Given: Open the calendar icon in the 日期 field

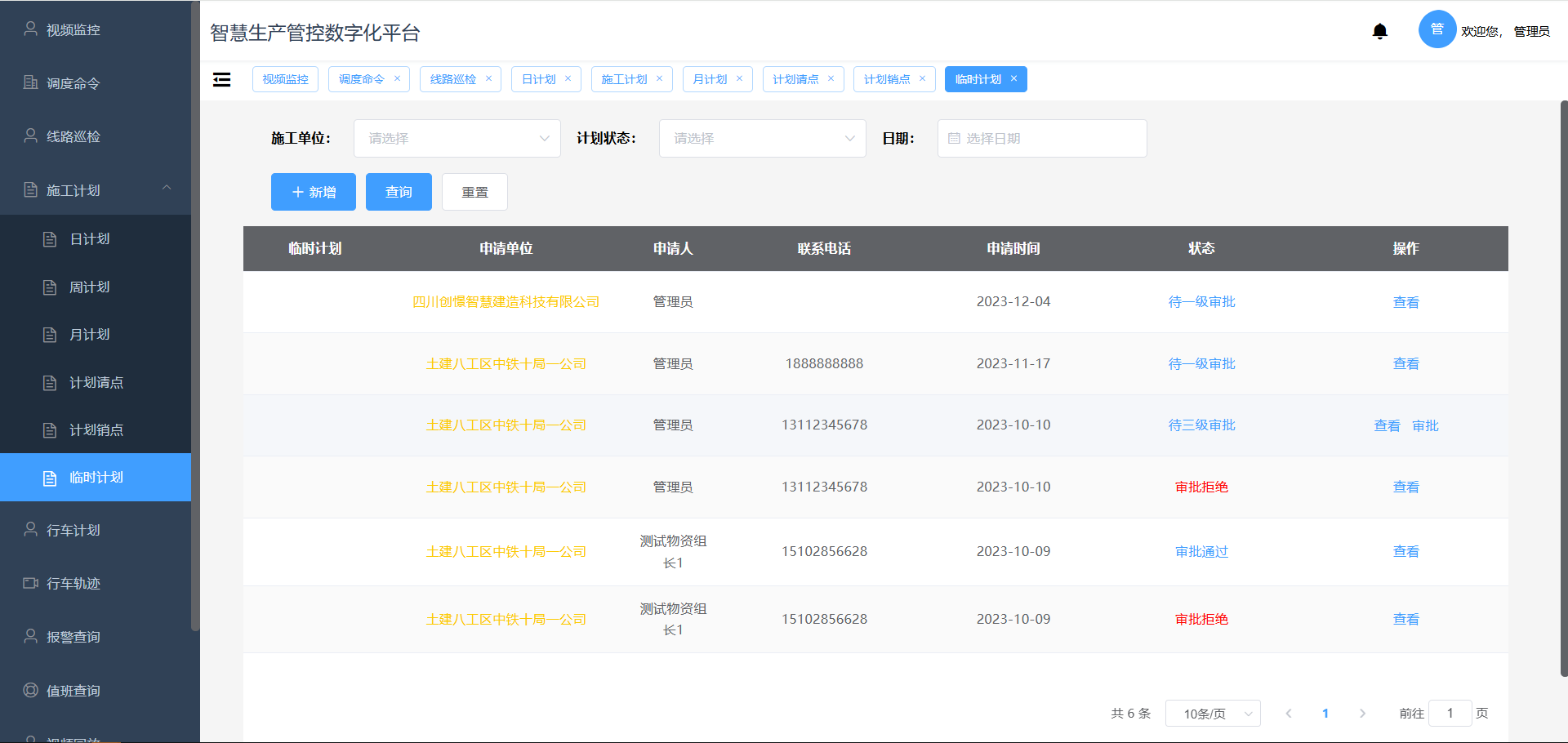Looking at the screenshot, I should point(954,138).
